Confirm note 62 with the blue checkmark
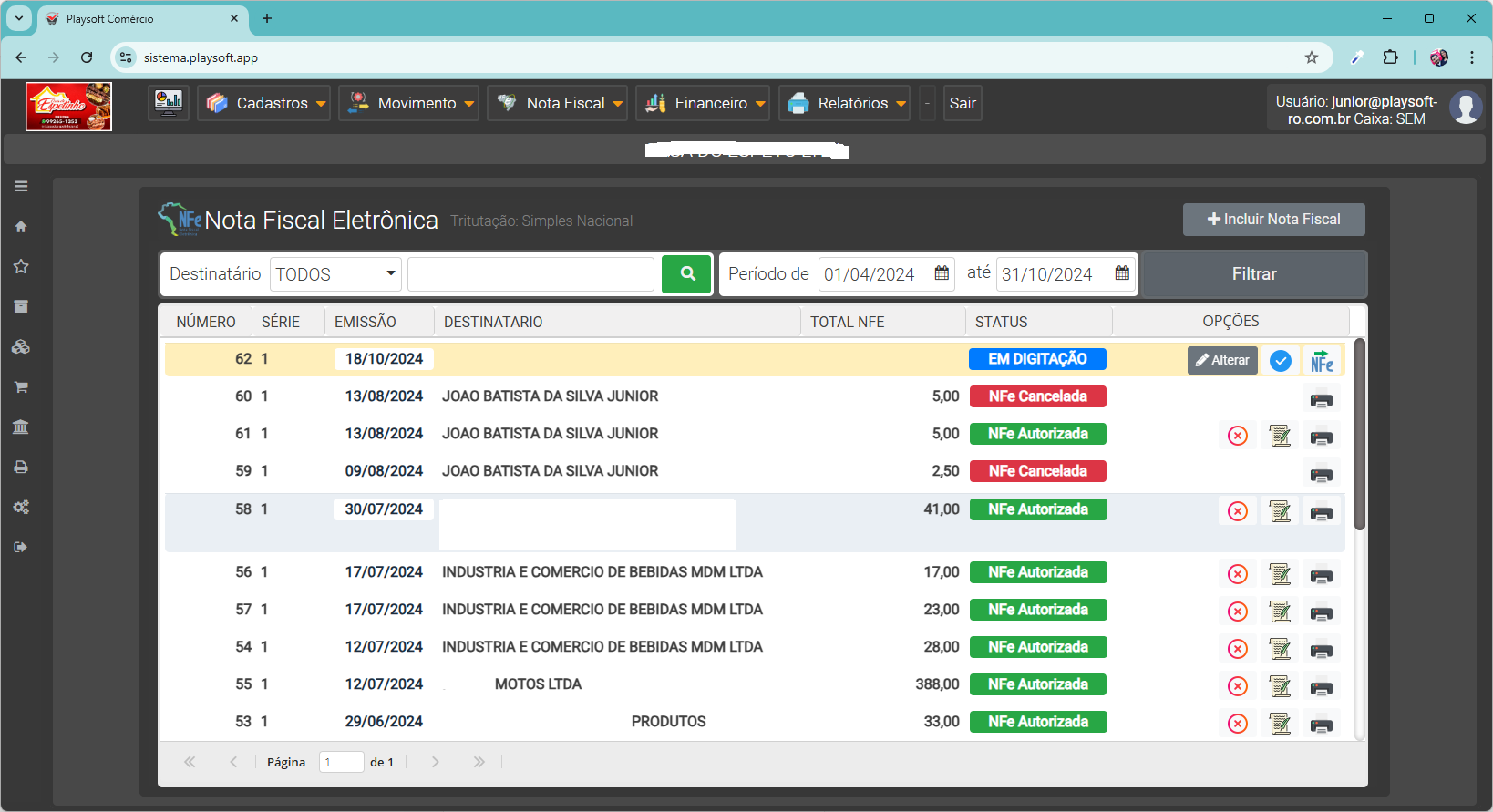Screen dimensions: 1493x812 [x=1281, y=361]
